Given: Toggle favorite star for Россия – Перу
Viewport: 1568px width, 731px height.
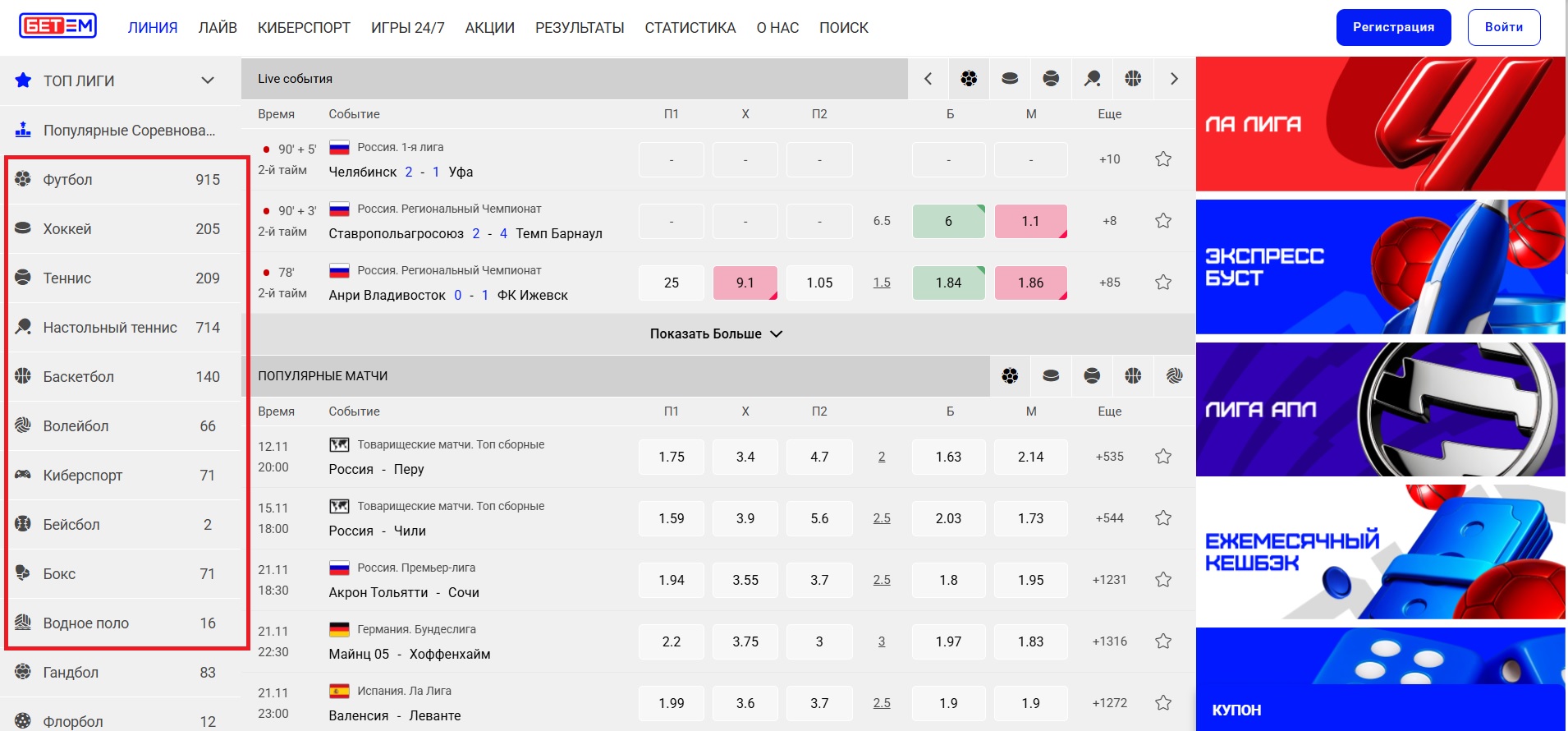Looking at the screenshot, I should tap(1162, 457).
